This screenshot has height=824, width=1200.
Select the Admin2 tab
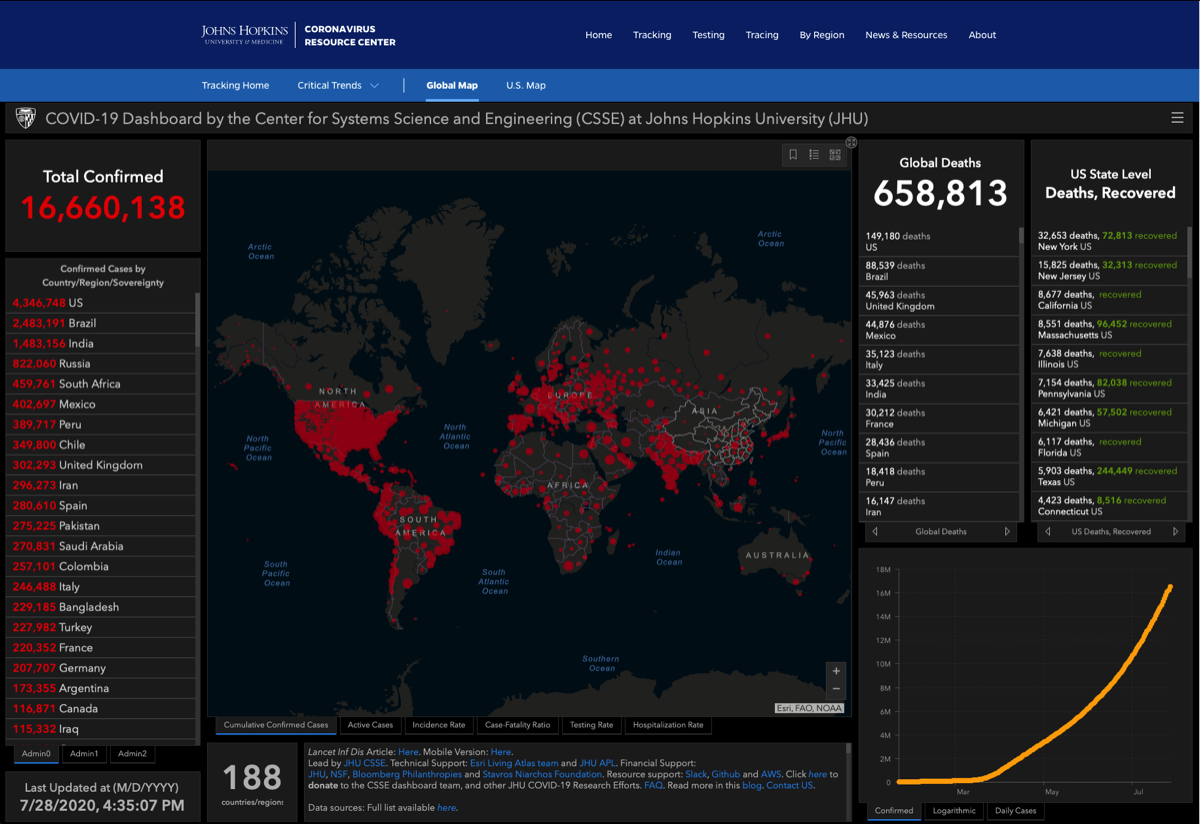click(x=132, y=754)
